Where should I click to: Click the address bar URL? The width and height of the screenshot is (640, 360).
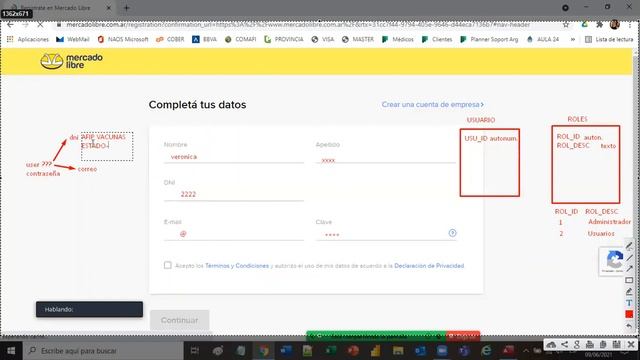298,25
